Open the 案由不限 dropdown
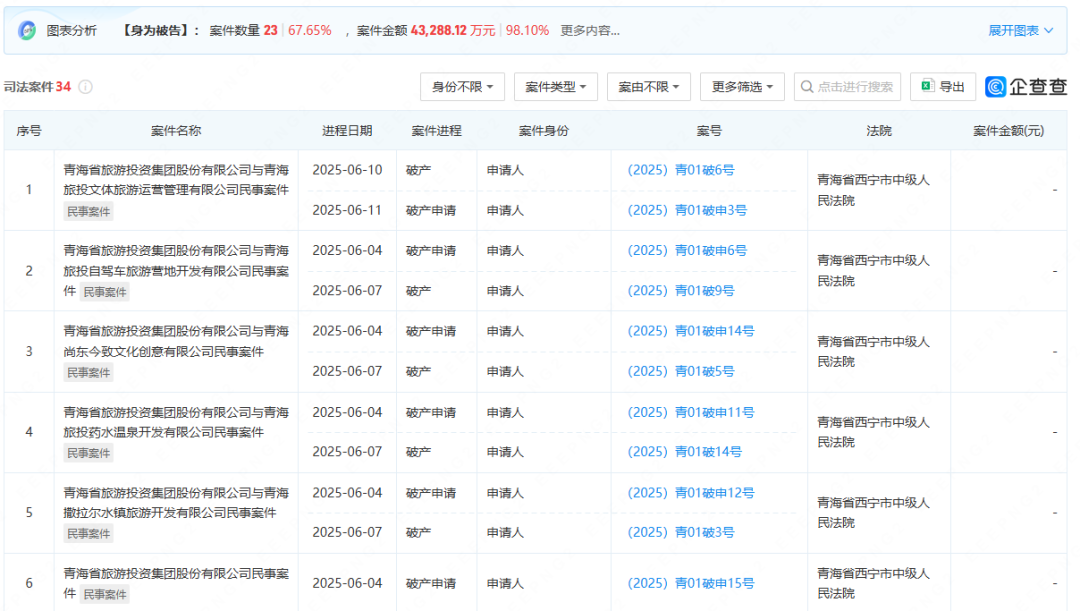 [x=649, y=87]
